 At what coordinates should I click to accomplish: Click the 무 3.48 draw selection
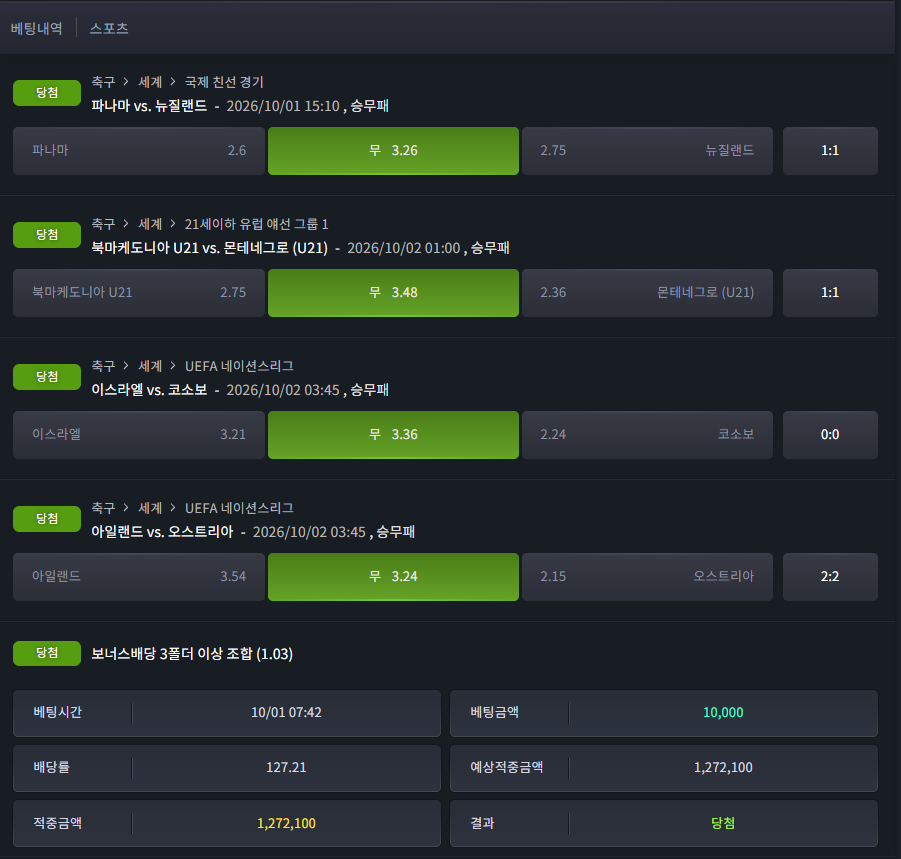393,292
